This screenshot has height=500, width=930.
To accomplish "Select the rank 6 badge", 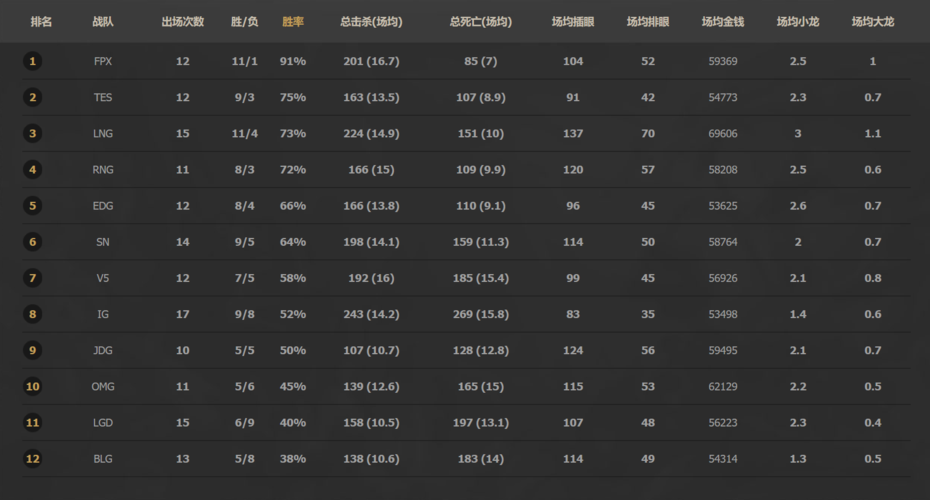I will tap(33, 242).
